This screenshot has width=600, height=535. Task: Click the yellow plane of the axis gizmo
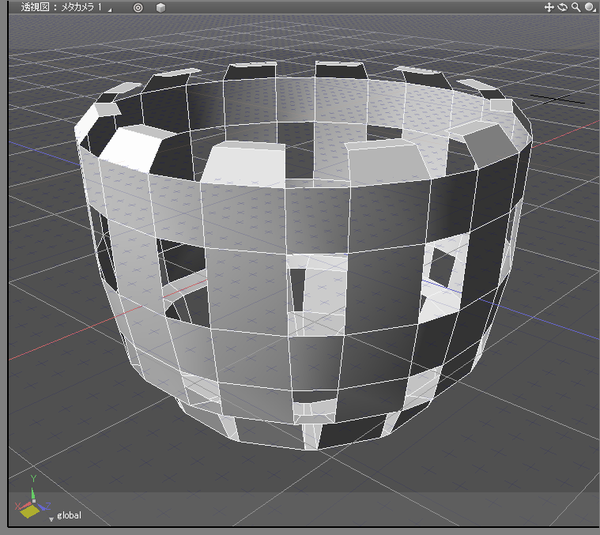pos(29,514)
